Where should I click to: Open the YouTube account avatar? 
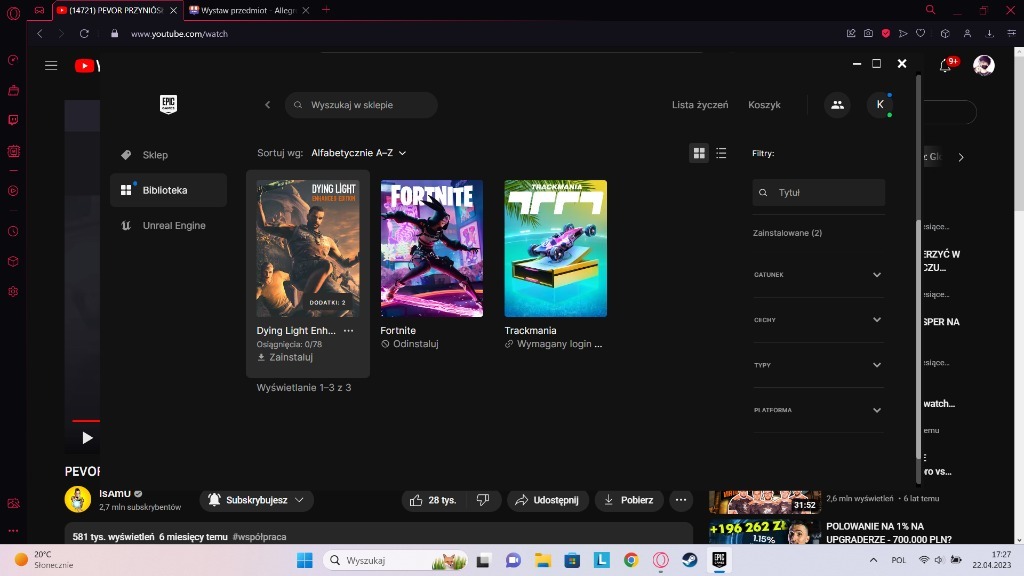click(x=984, y=65)
